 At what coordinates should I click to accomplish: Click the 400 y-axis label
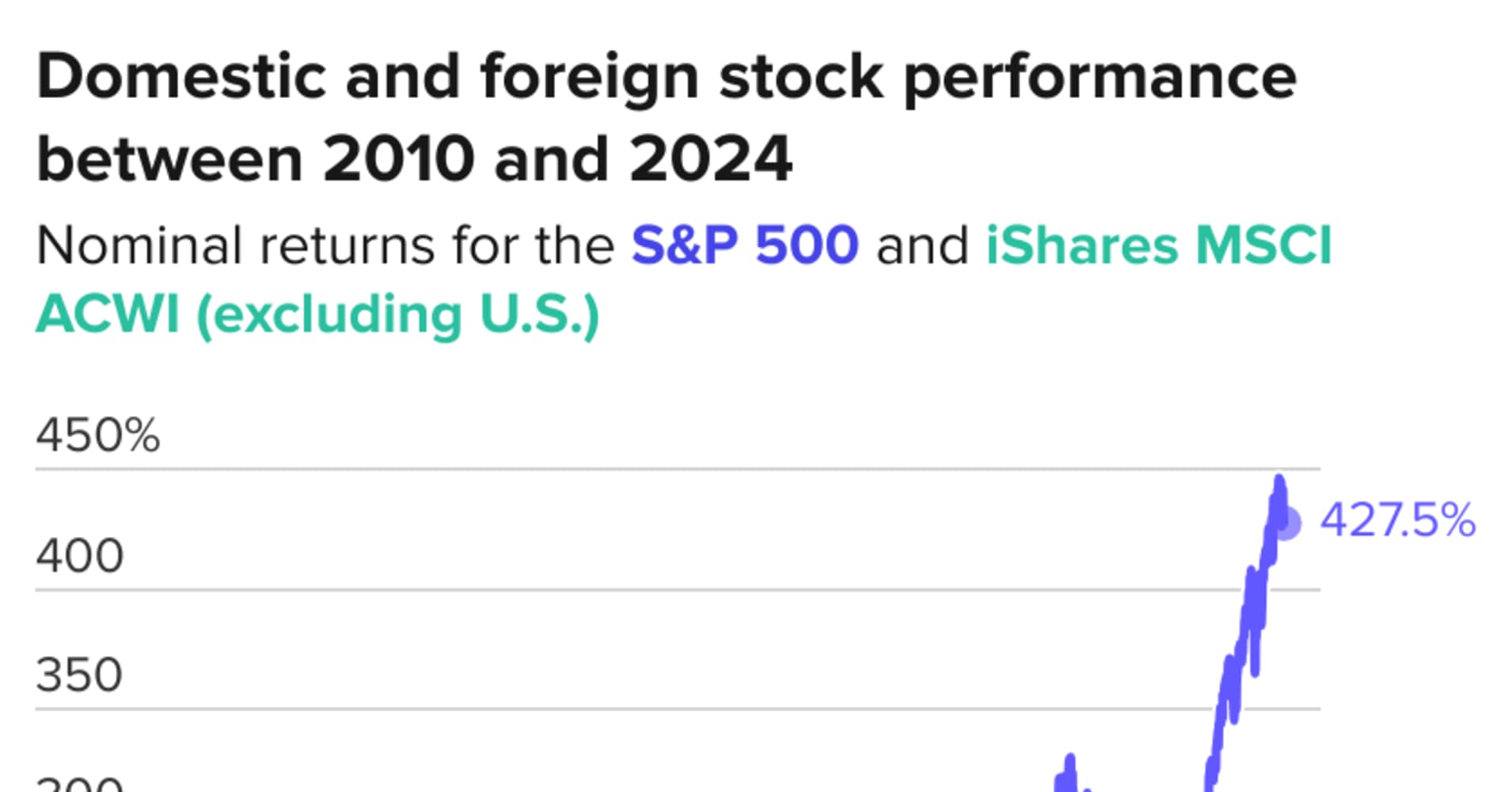[80, 555]
